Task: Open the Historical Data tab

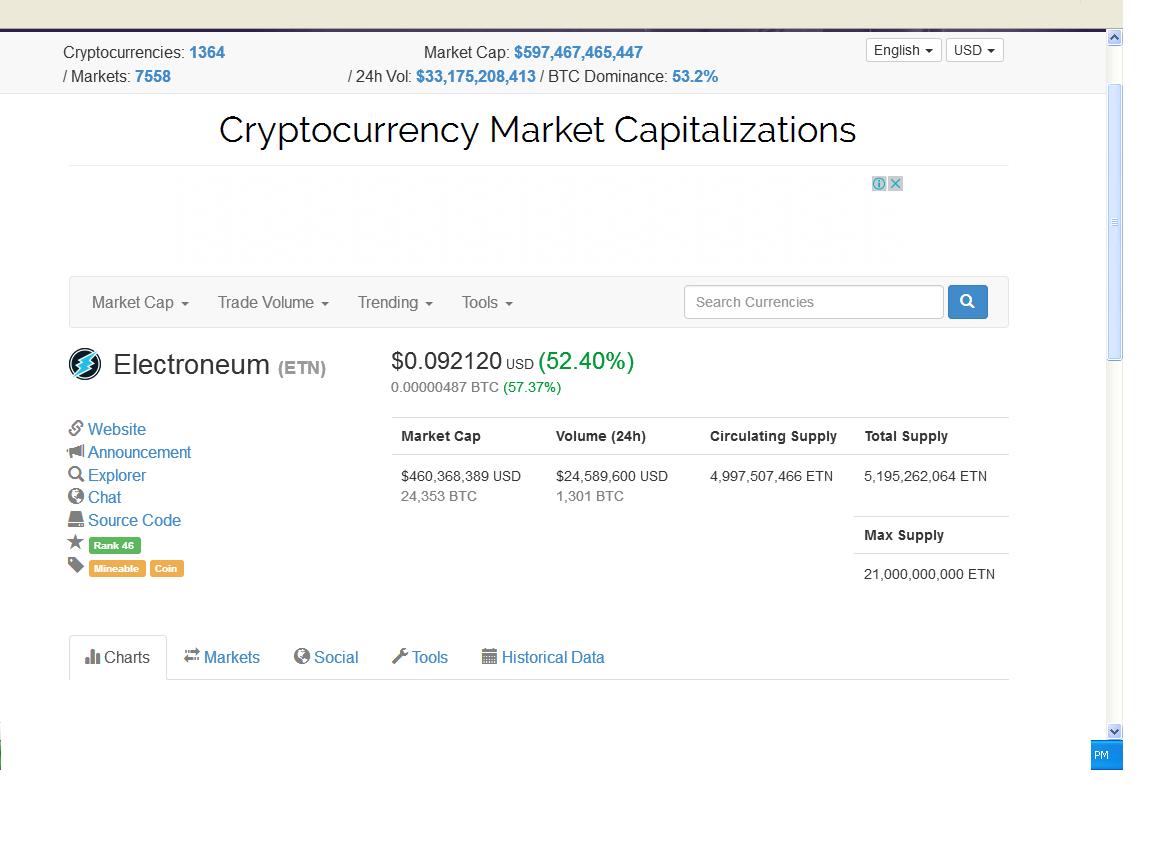Action: (x=543, y=658)
